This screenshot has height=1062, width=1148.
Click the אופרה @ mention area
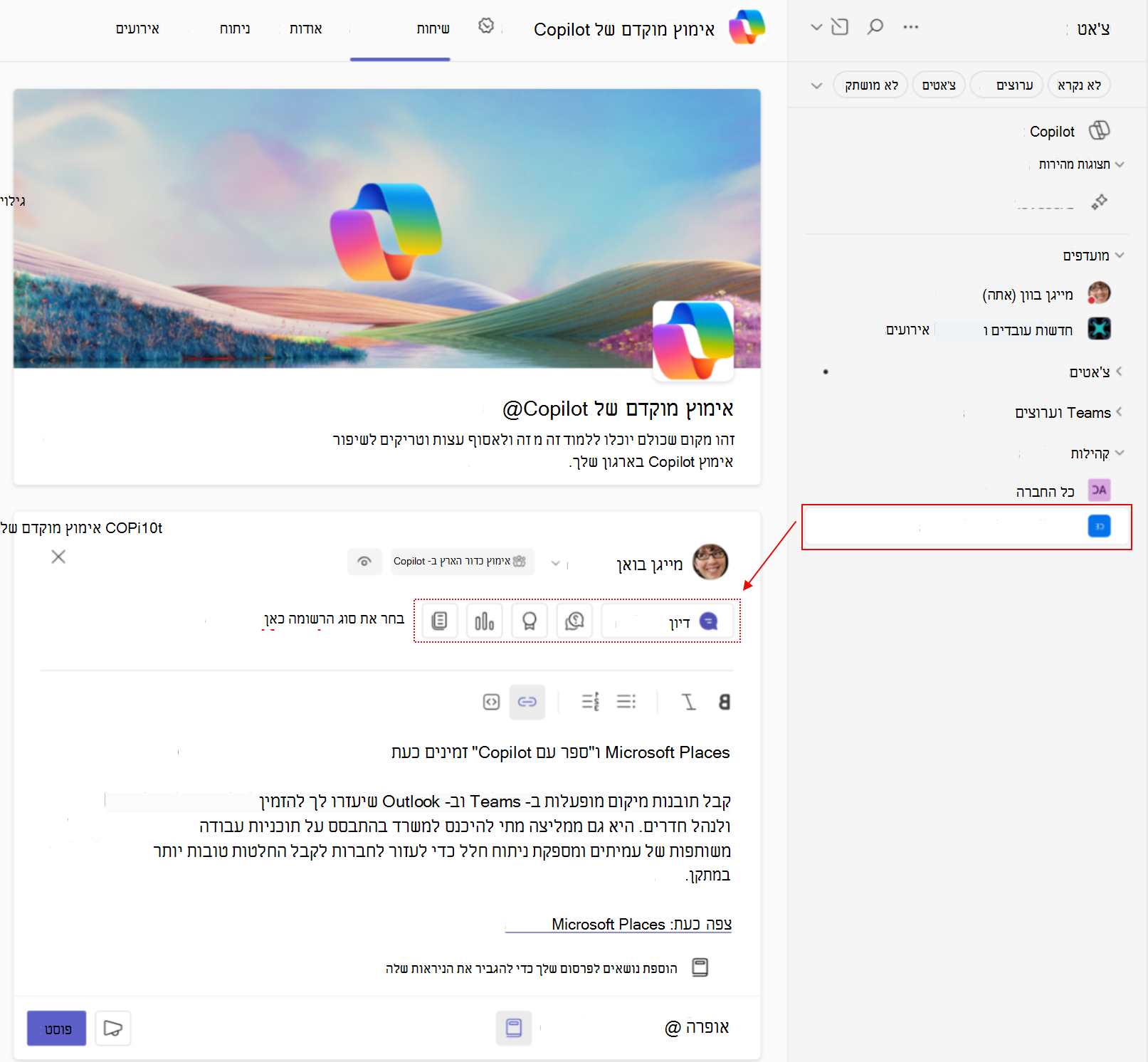point(697,1028)
